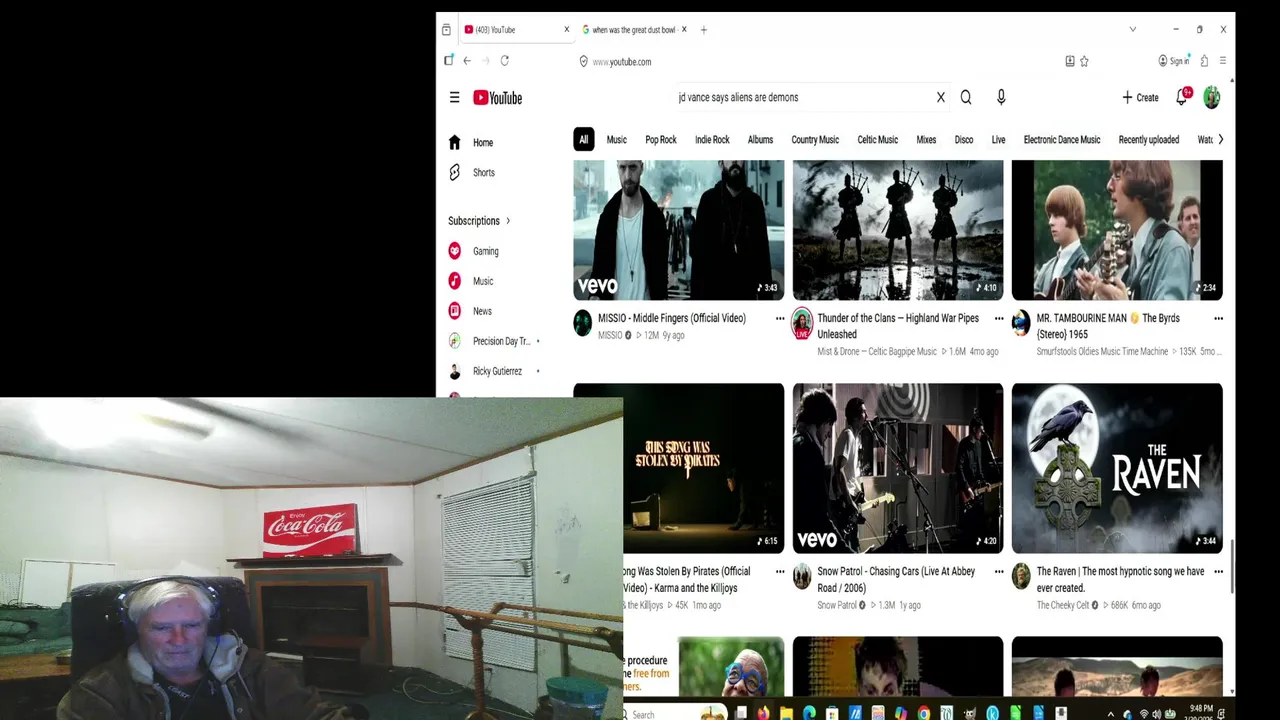
Task: Bookmark this page with the star icon
Action: pos(1084,61)
